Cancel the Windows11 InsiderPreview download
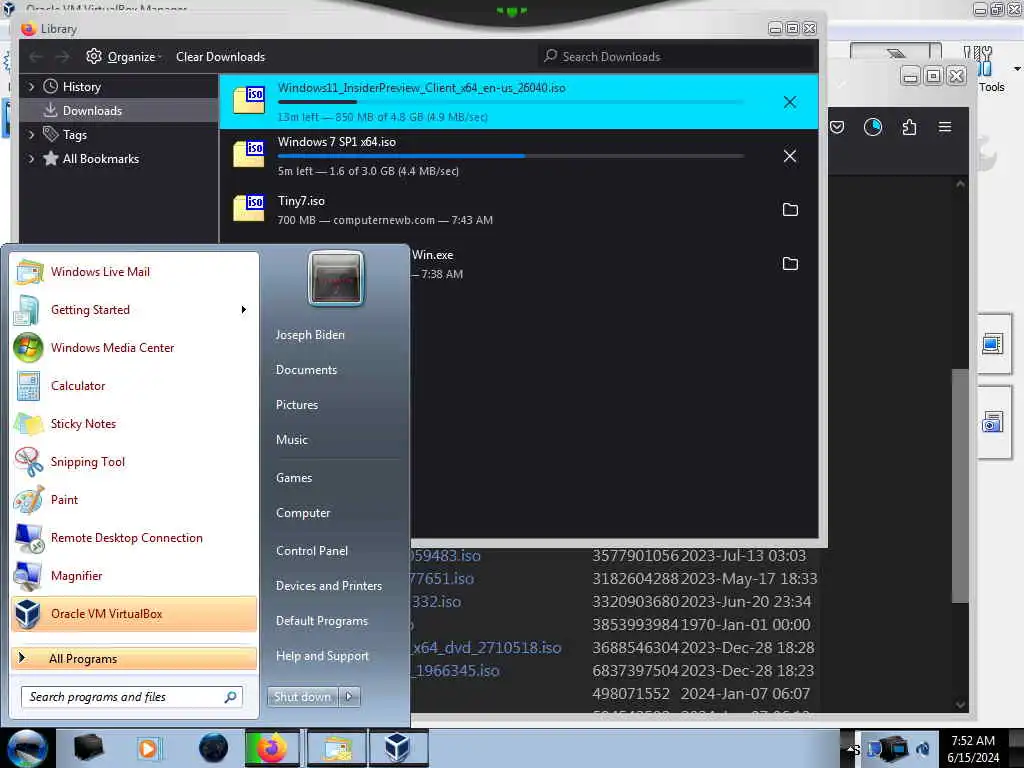This screenshot has height=768, width=1024. pos(790,102)
